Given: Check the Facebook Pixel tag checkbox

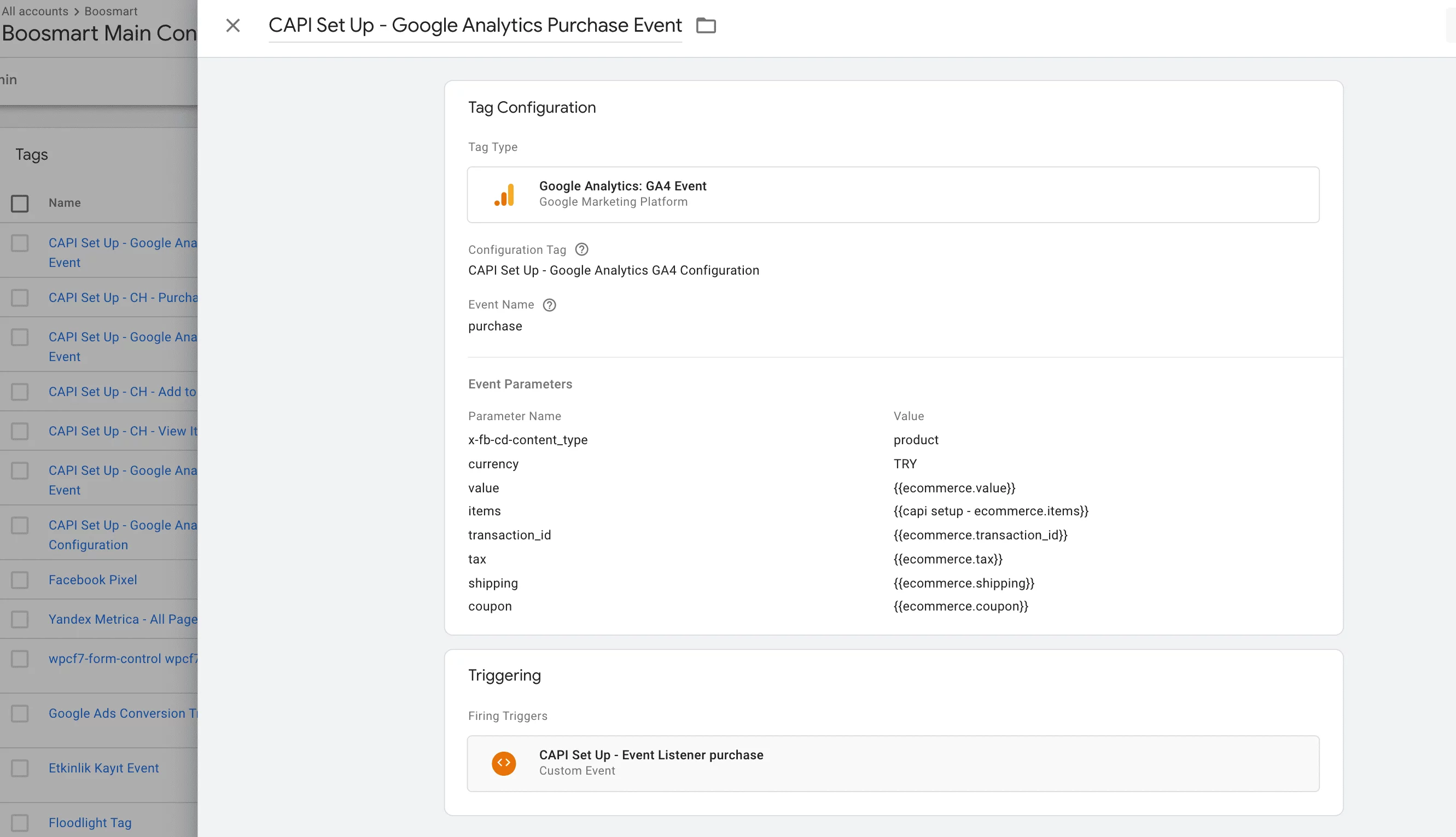Looking at the screenshot, I should [x=20, y=580].
